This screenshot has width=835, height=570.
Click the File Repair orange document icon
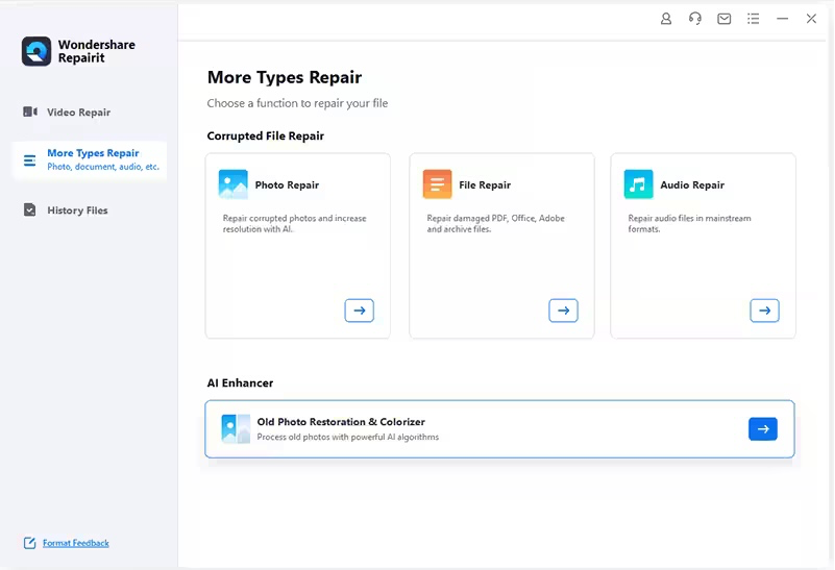coord(437,184)
